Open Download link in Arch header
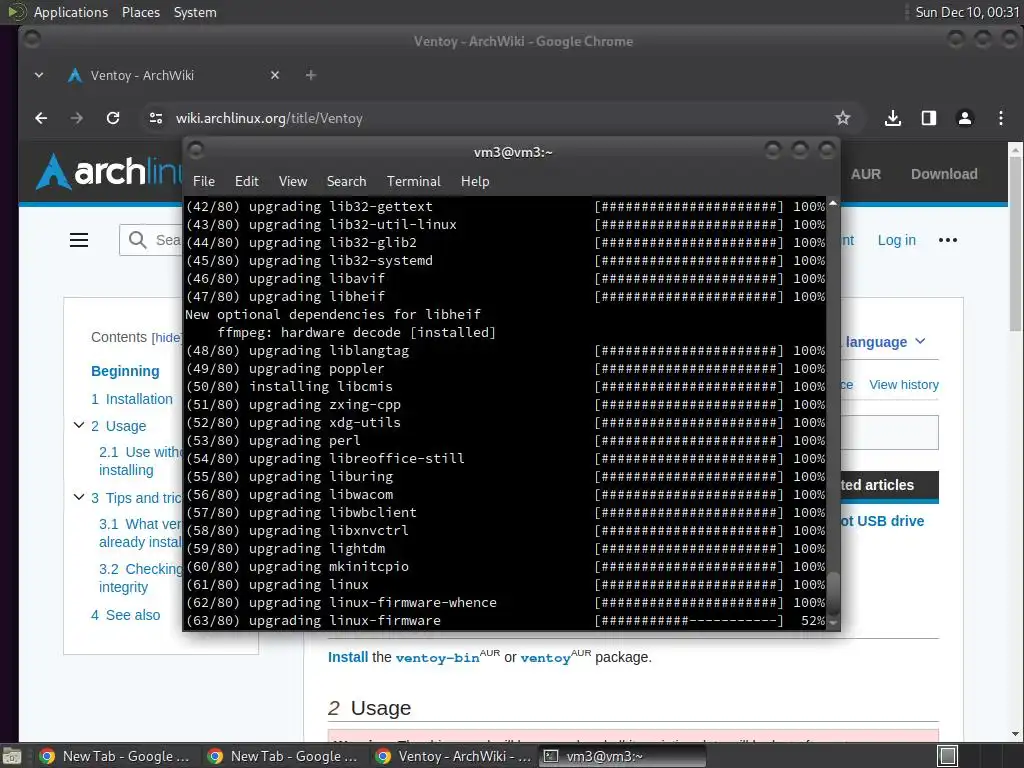Viewport: 1024px width, 768px height. tap(944, 174)
